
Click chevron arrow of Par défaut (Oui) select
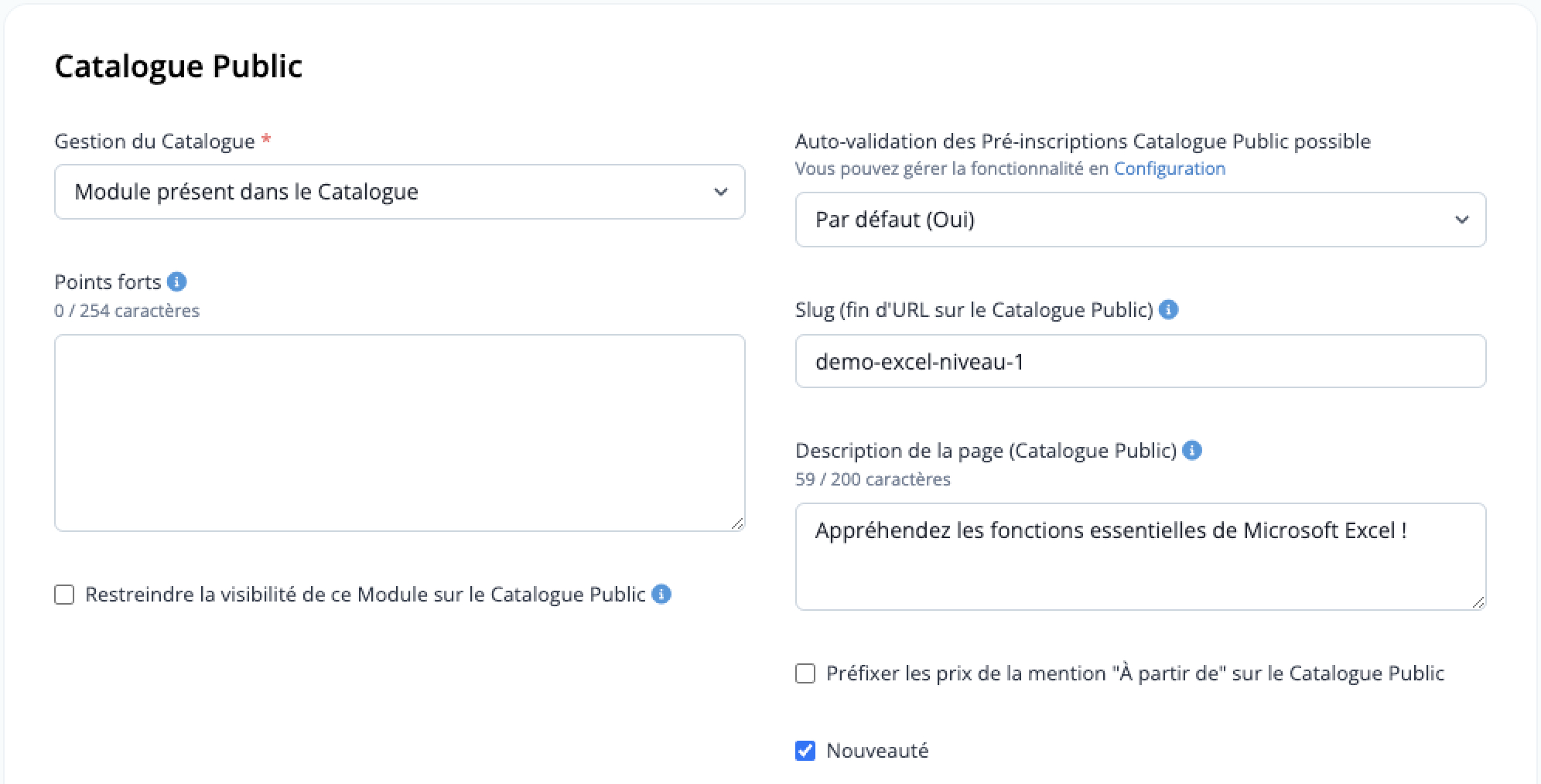point(1461,220)
